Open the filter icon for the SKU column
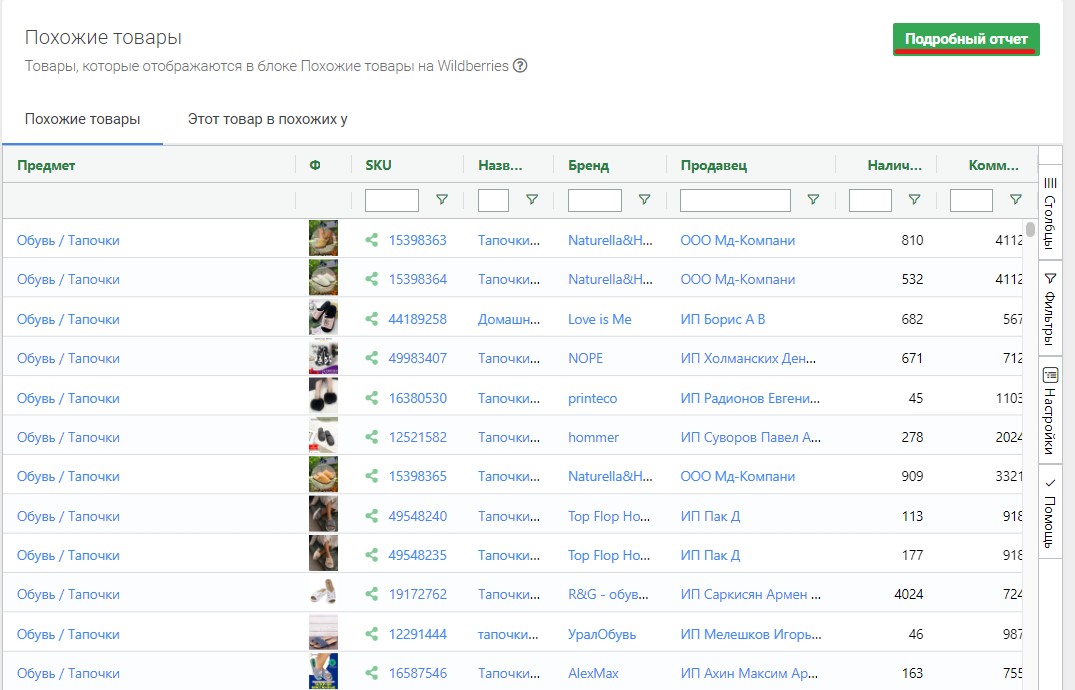Viewport: 1075px width, 690px height. (x=442, y=200)
